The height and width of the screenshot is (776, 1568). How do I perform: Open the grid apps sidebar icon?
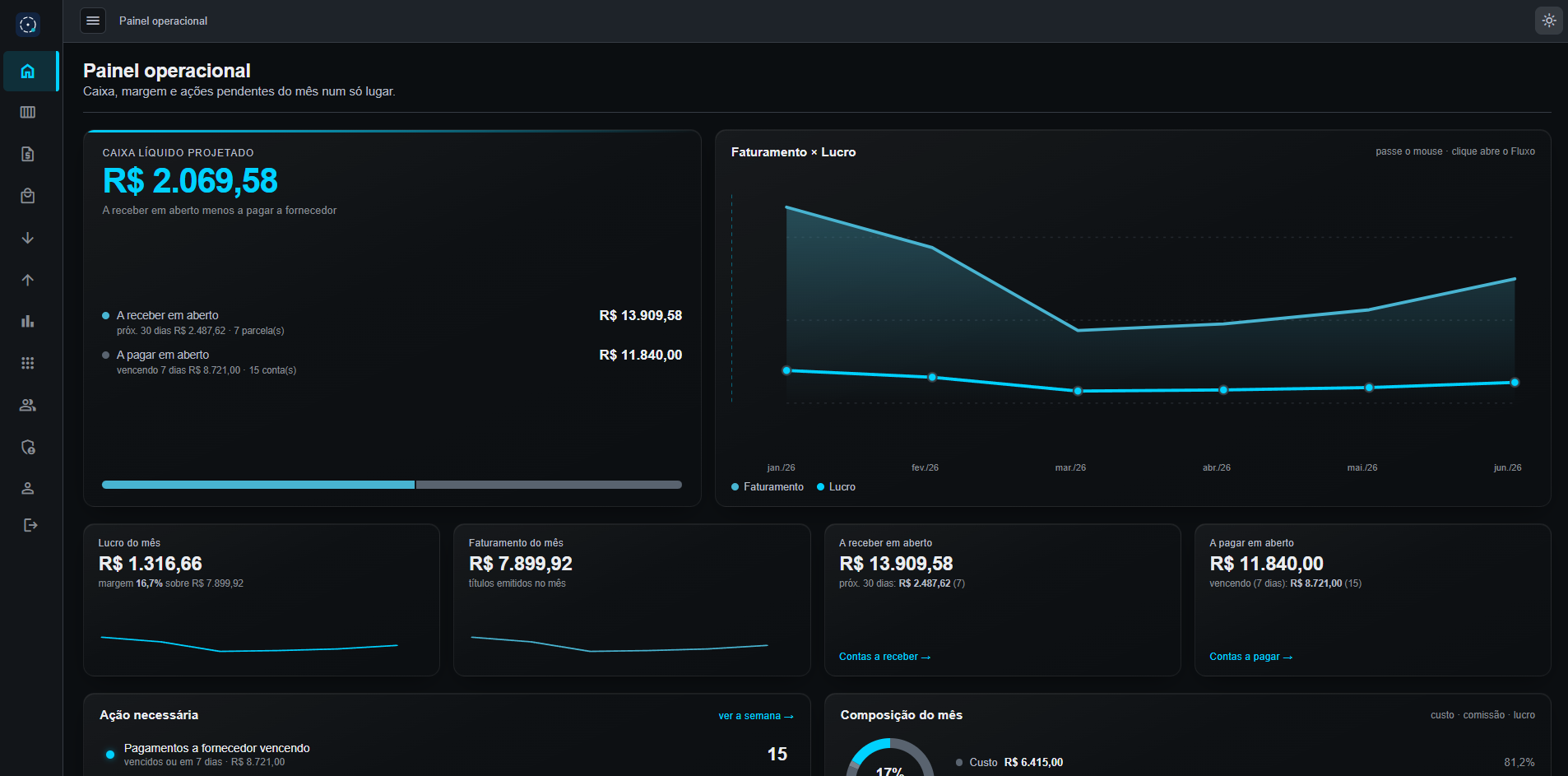[28, 363]
